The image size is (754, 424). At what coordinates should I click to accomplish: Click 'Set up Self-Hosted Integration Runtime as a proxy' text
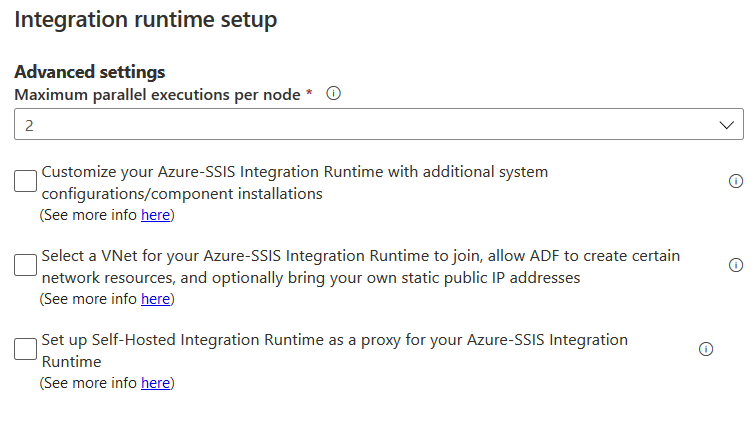240,340
